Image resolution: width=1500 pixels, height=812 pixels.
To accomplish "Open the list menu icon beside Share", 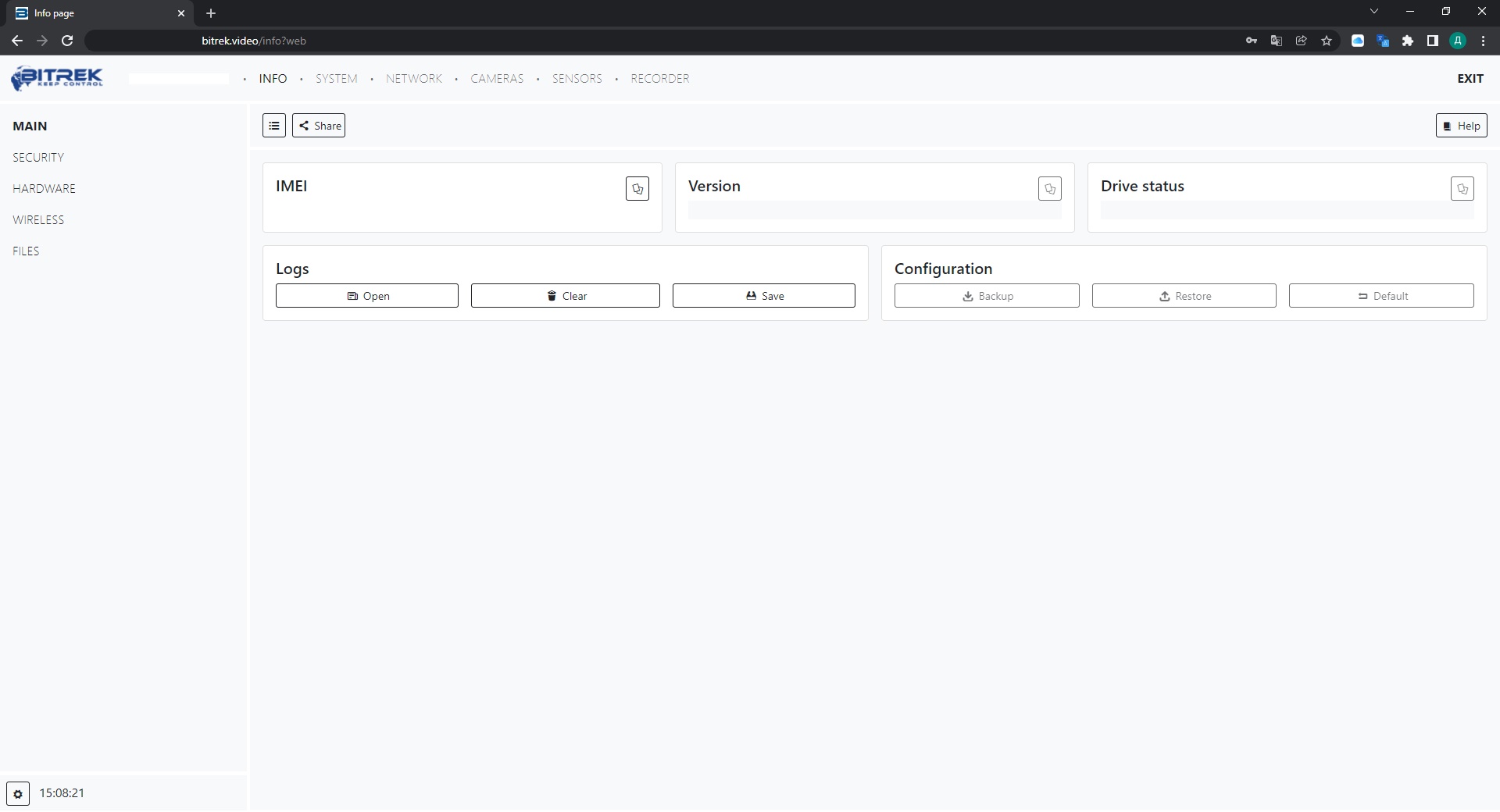I will 274,126.
